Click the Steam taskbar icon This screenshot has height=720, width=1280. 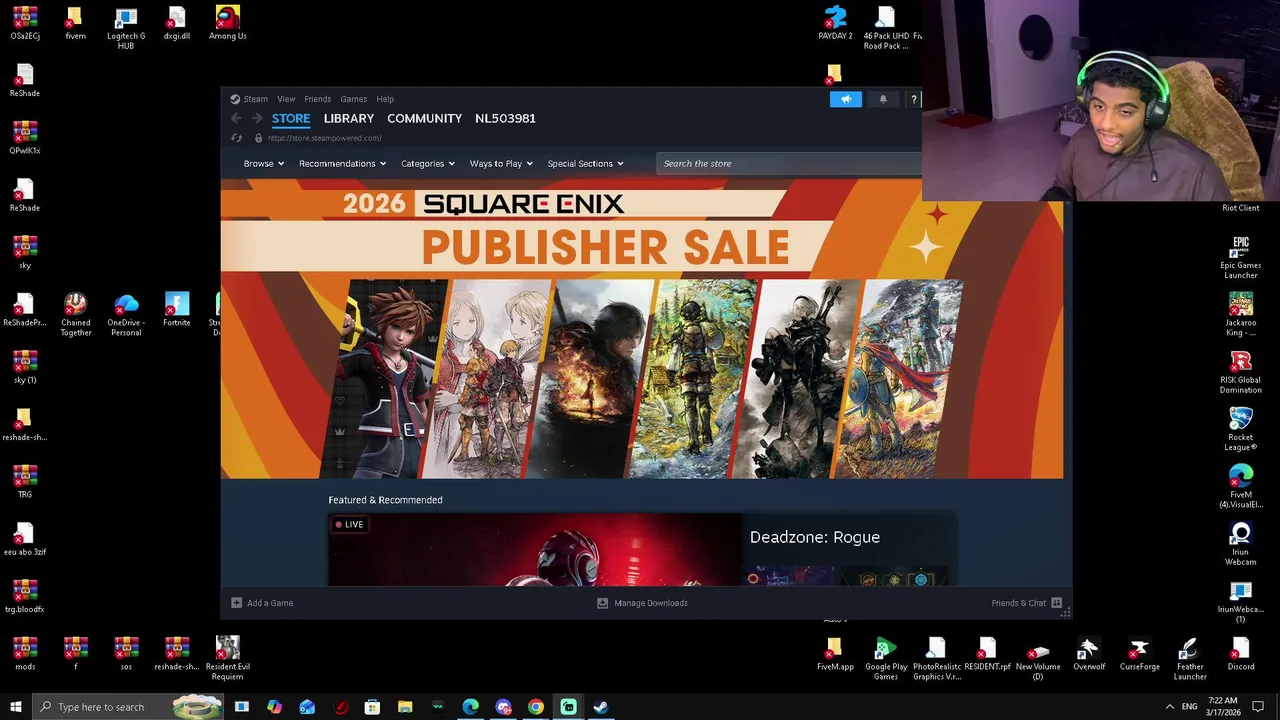pyautogui.click(x=601, y=707)
